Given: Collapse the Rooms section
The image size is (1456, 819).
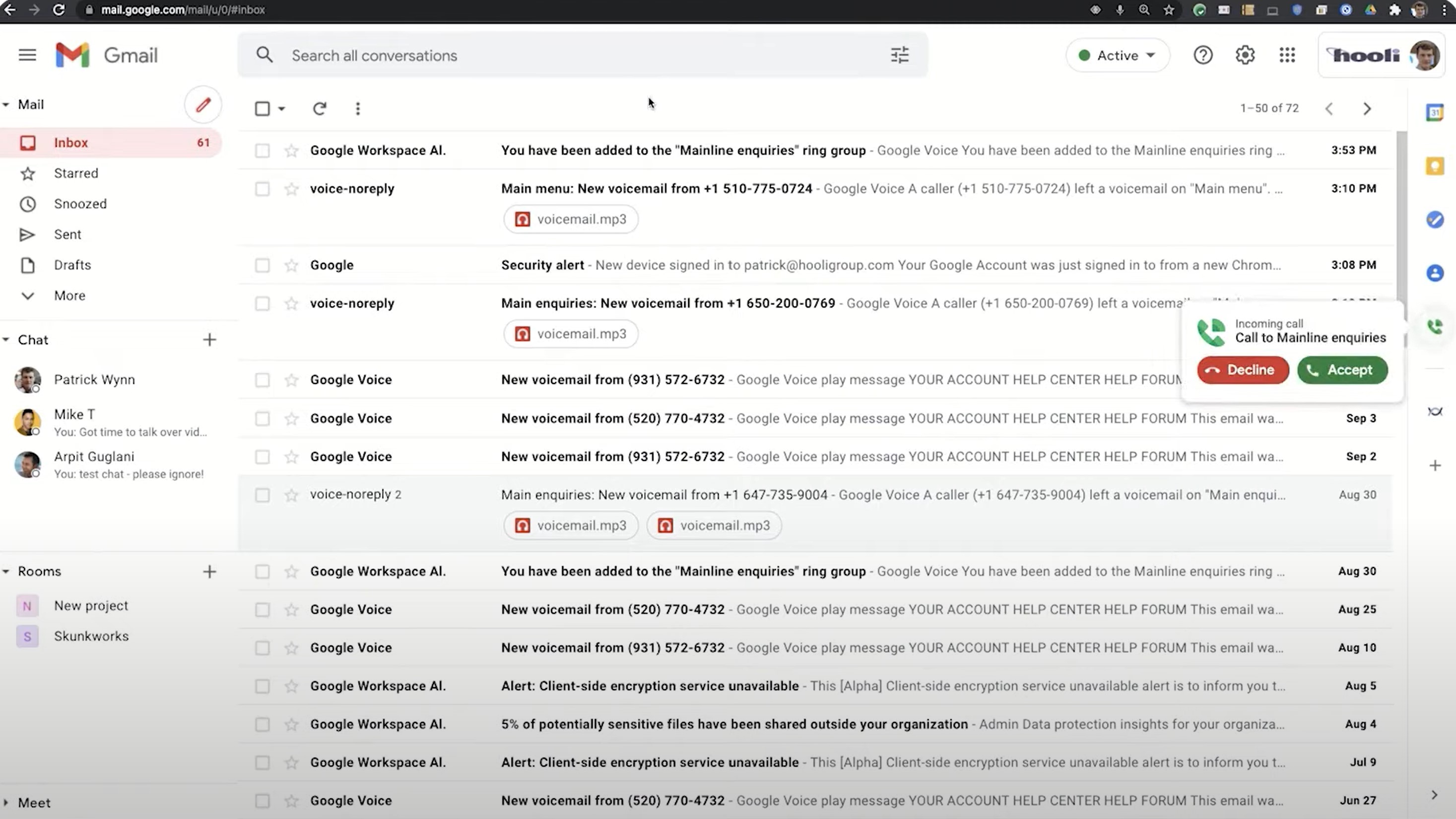Looking at the screenshot, I should (x=5, y=571).
